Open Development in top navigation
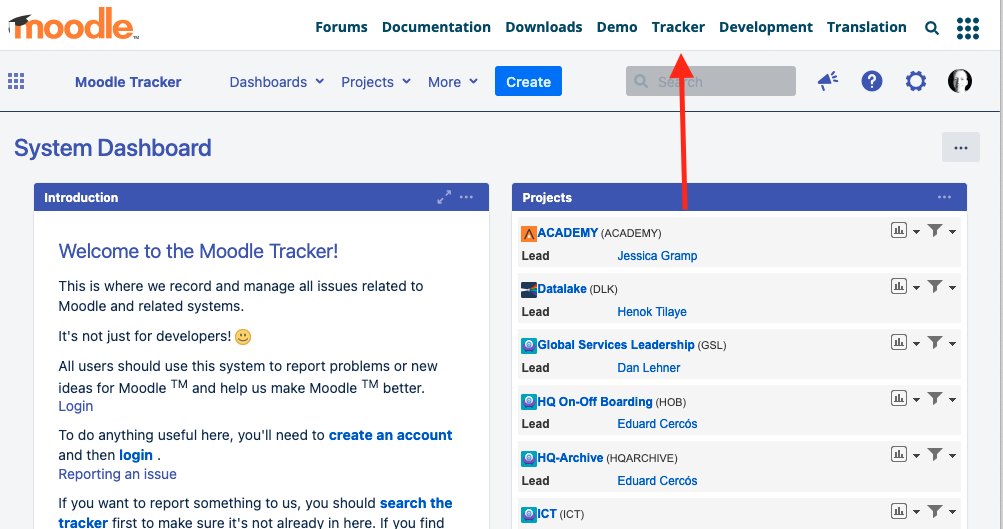This screenshot has width=1003, height=529. (766, 27)
